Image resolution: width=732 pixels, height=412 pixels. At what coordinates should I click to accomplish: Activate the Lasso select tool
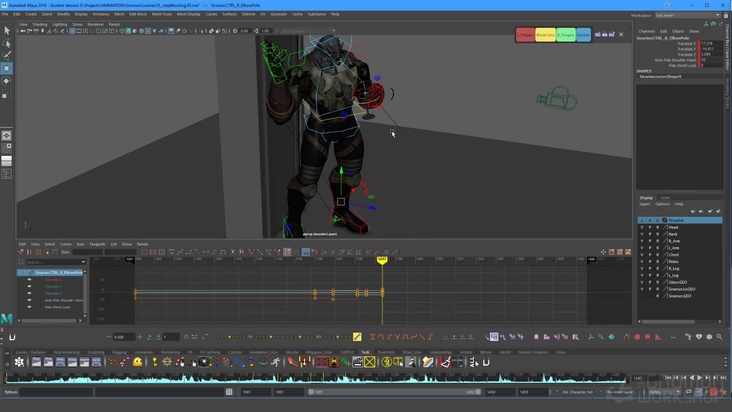tap(7, 44)
